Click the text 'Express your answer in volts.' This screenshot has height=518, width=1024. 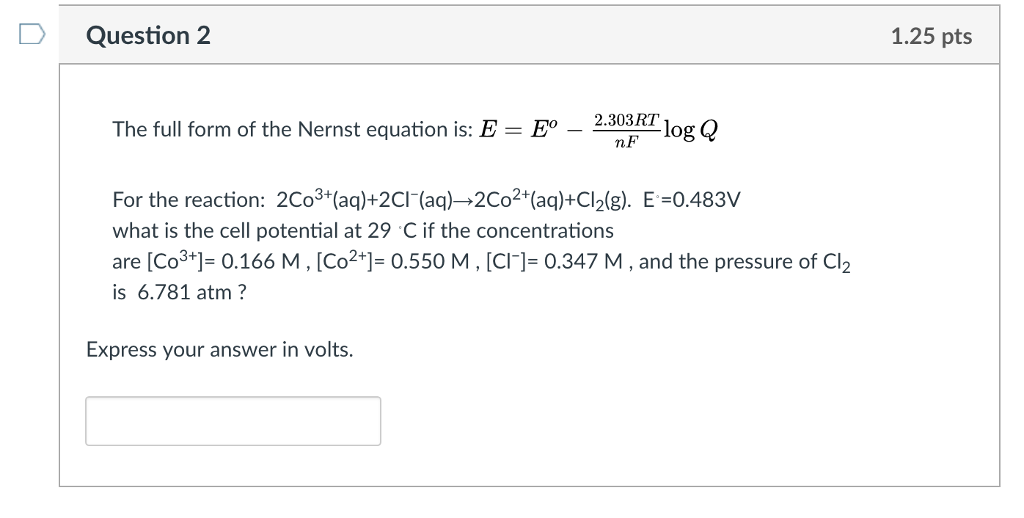(219, 350)
